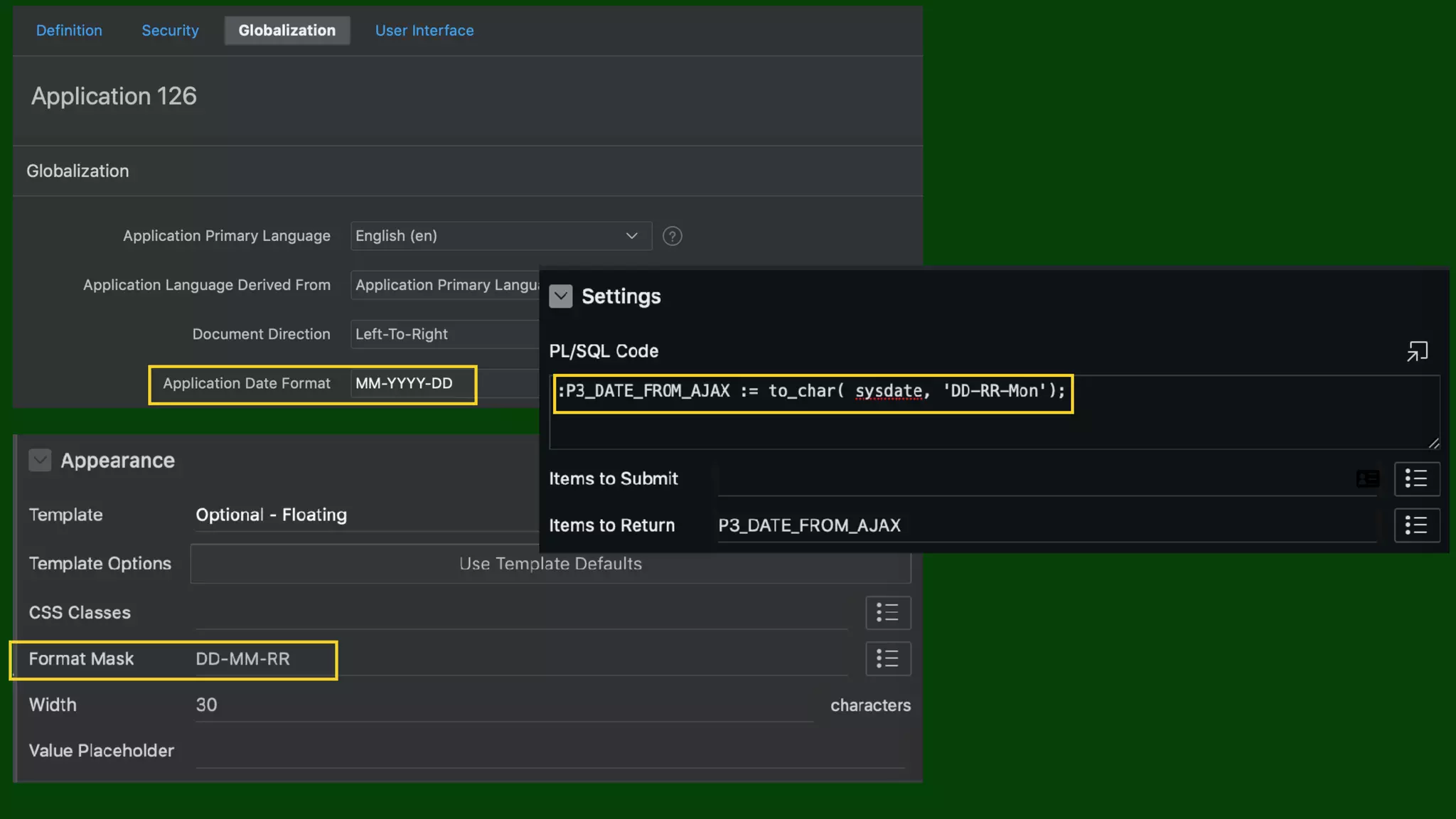Collapse the Appearance section

40,461
